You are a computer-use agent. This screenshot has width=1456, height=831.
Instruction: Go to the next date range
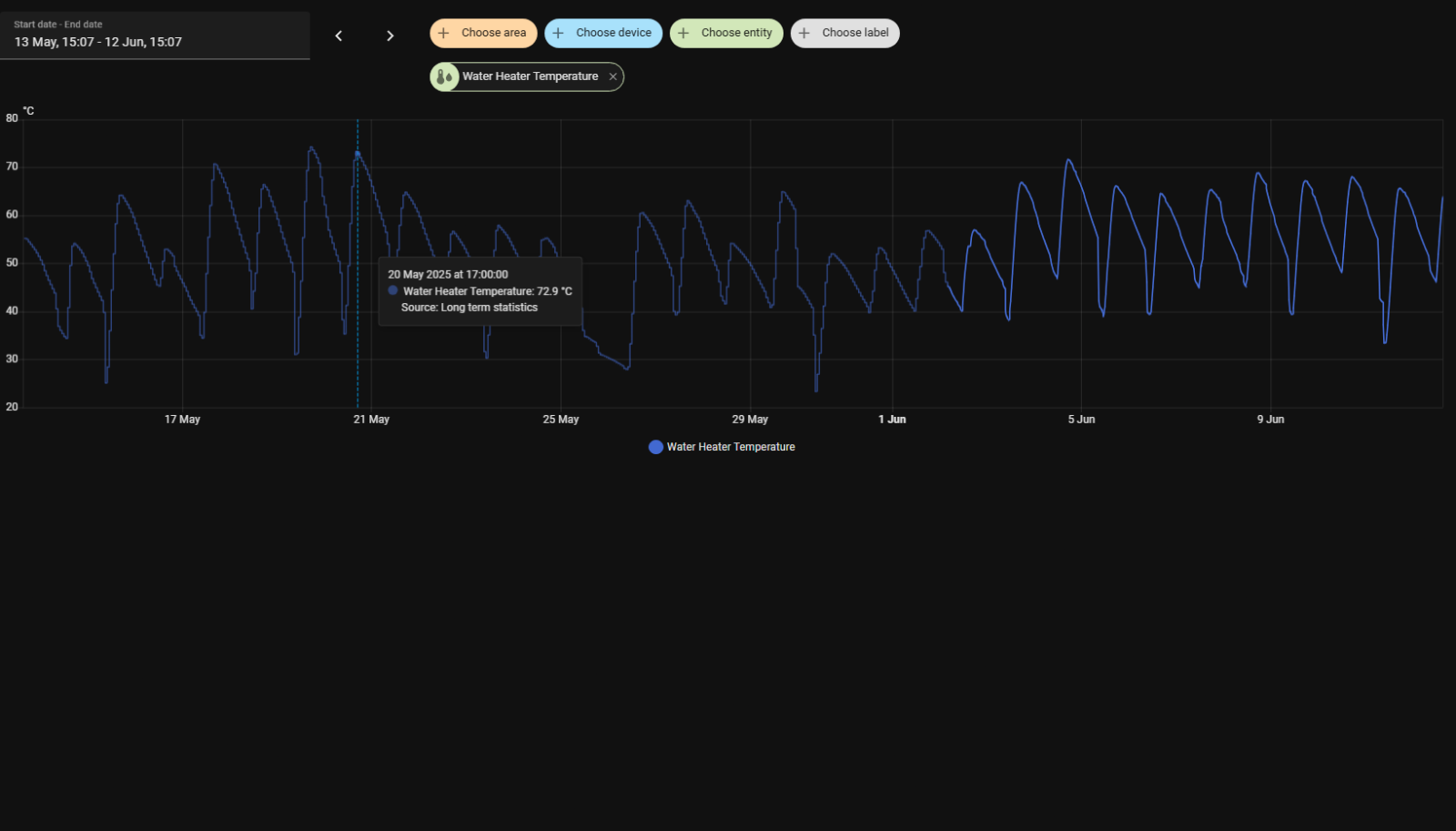pyautogui.click(x=389, y=35)
